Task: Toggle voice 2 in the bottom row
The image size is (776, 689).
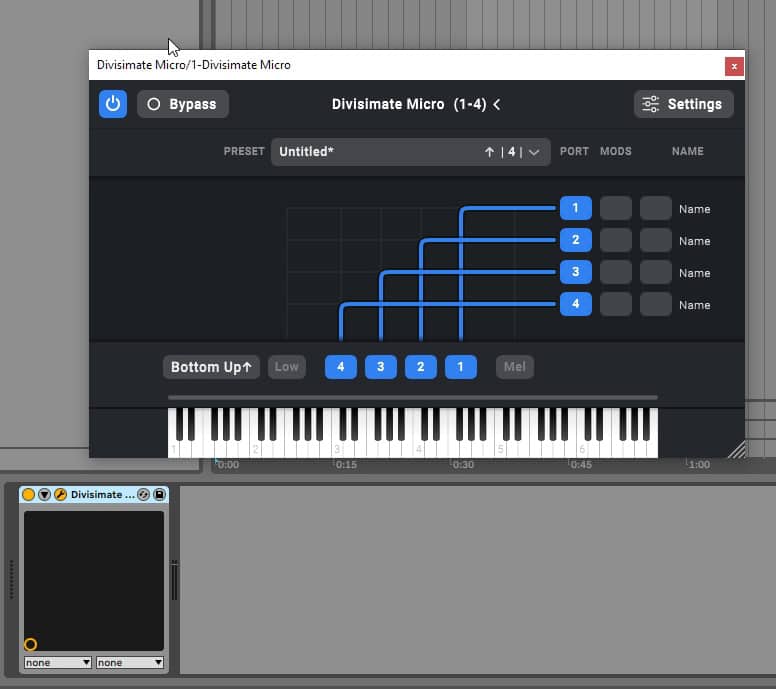Action: click(x=421, y=367)
